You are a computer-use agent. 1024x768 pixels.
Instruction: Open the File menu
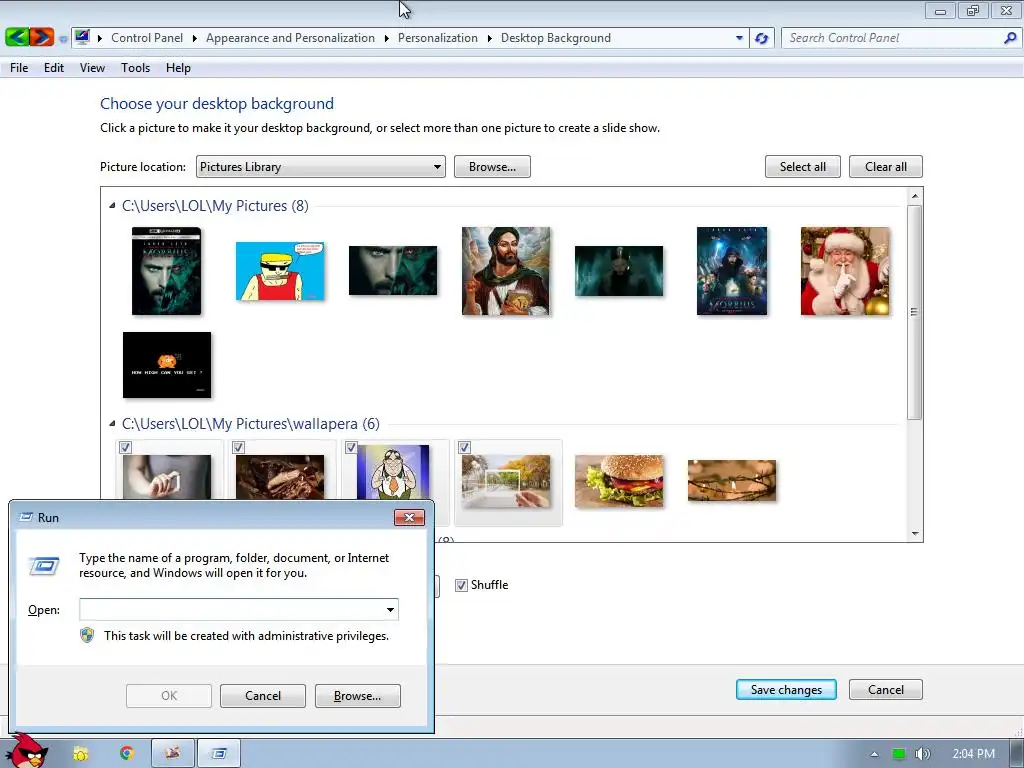click(19, 68)
